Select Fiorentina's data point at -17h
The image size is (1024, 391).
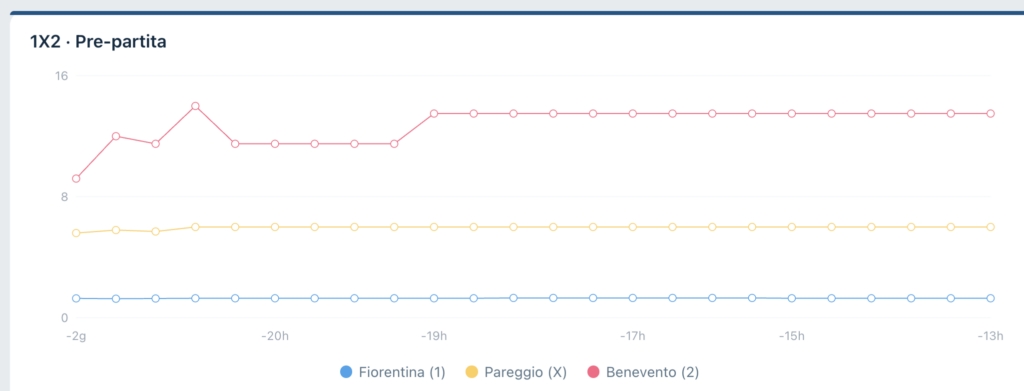click(x=632, y=298)
